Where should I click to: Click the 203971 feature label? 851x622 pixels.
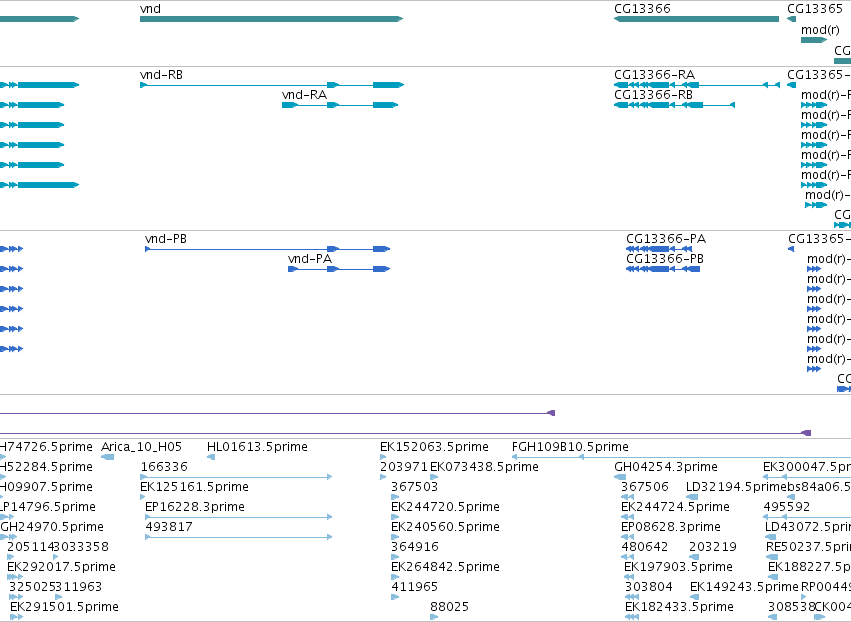(404, 467)
